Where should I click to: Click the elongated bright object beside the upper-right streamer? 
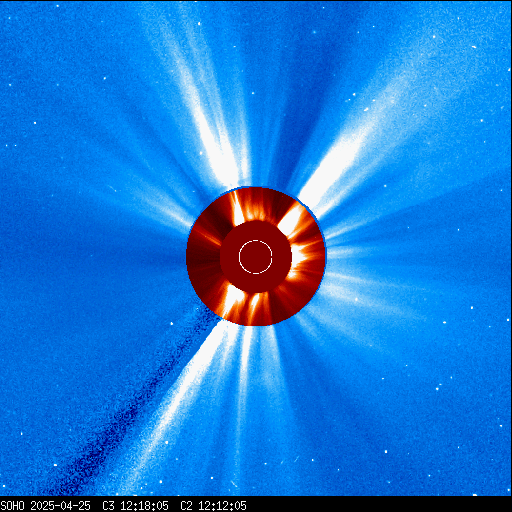tap(366, 109)
